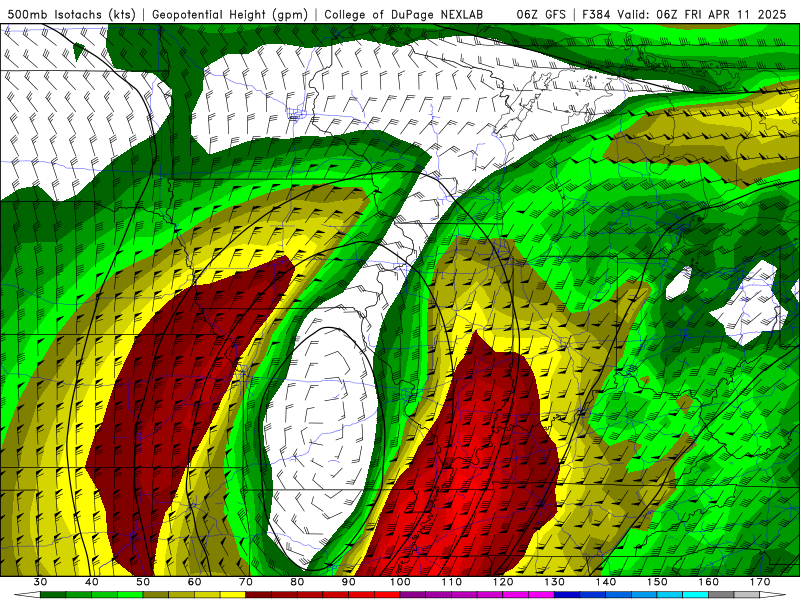Click the '06Z GFS' model run label
The height and width of the screenshot is (600, 800).
coord(541,14)
